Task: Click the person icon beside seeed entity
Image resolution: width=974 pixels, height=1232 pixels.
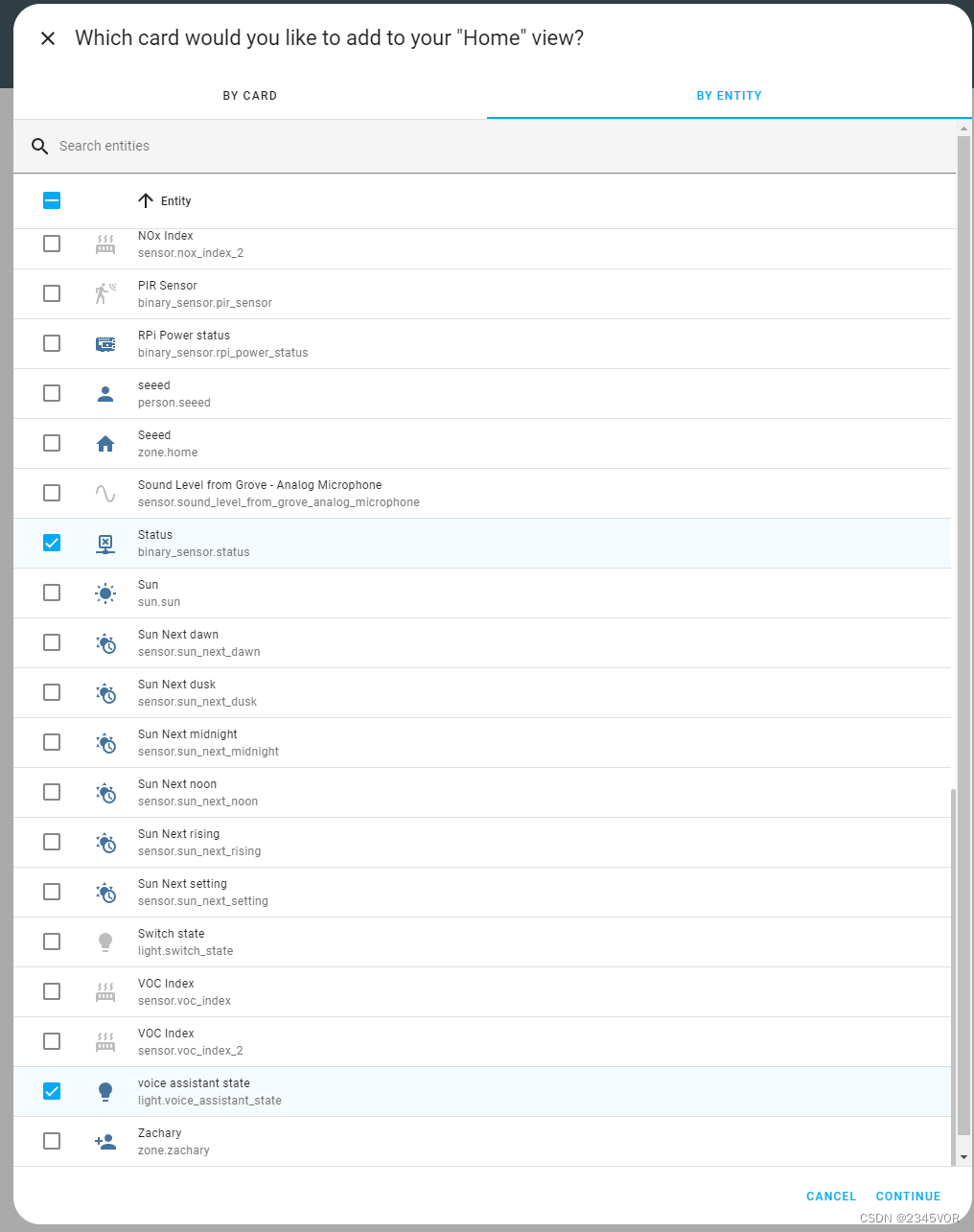Action: tap(105, 393)
